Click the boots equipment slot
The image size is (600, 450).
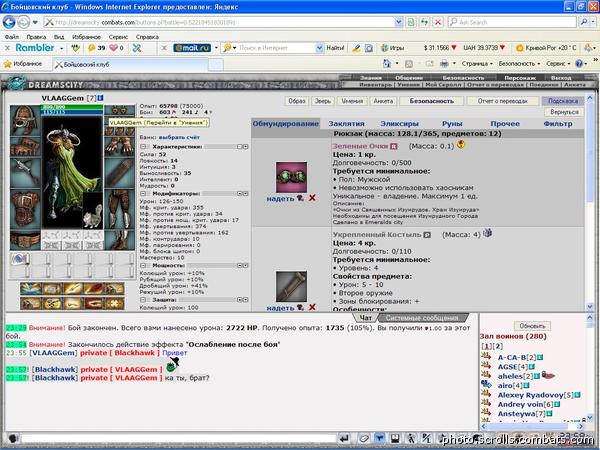[119, 240]
